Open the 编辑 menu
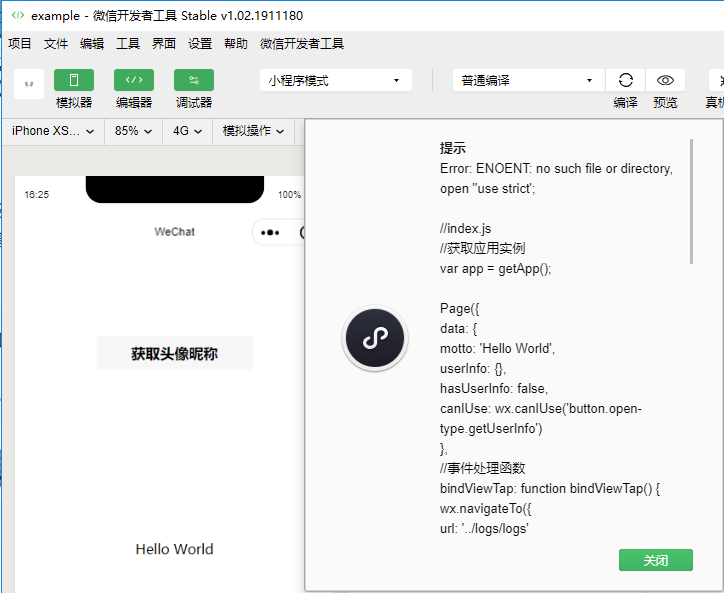This screenshot has width=724, height=593. [92, 43]
